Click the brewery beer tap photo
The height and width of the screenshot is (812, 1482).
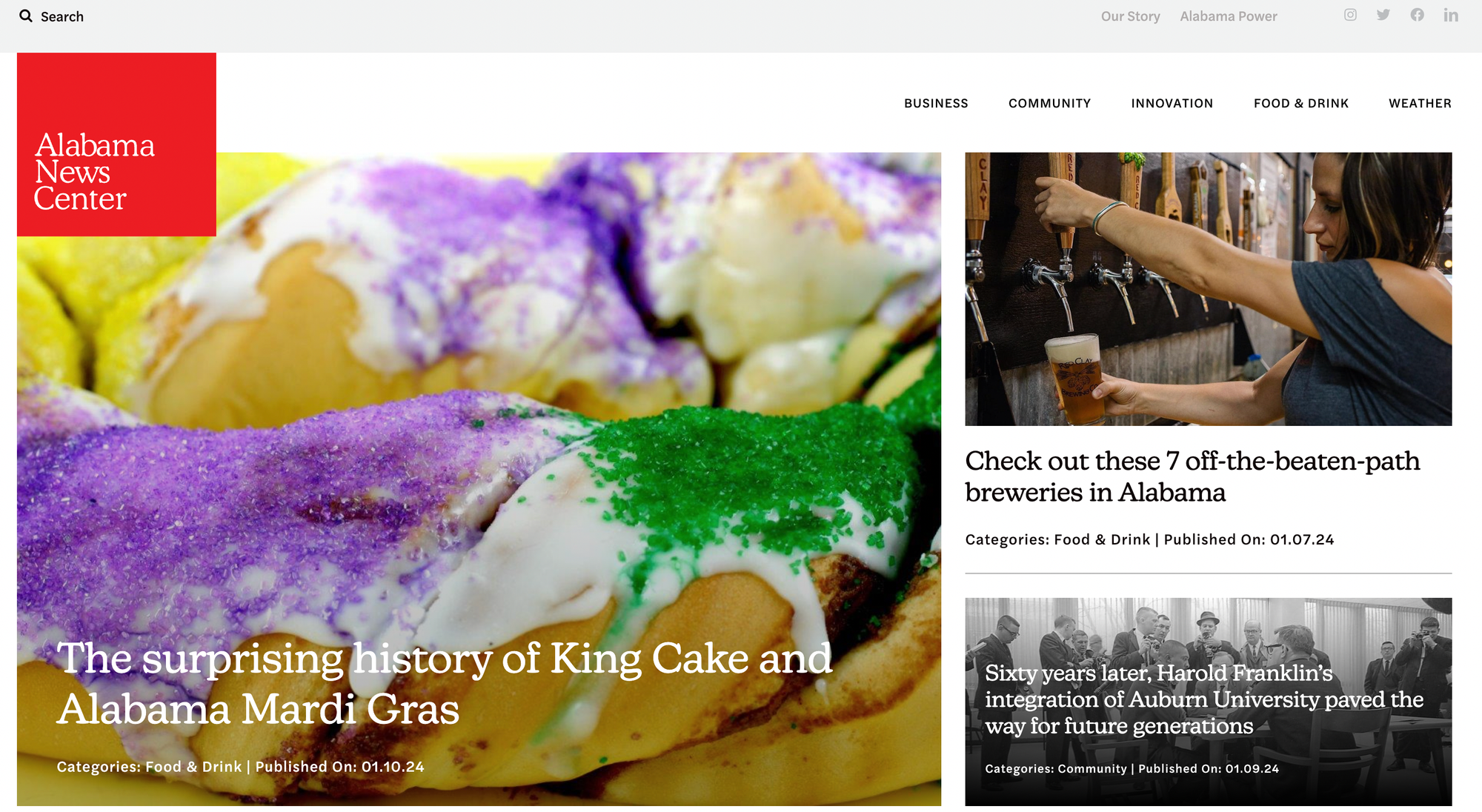[1208, 289]
